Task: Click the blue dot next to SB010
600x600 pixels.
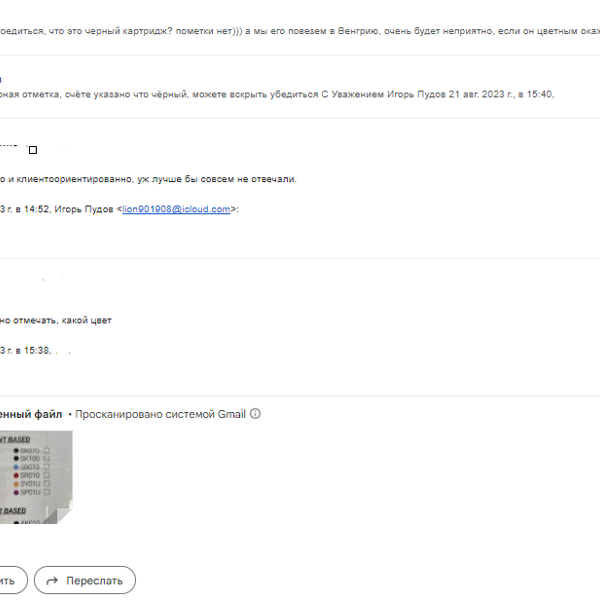Action: (x=16, y=467)
